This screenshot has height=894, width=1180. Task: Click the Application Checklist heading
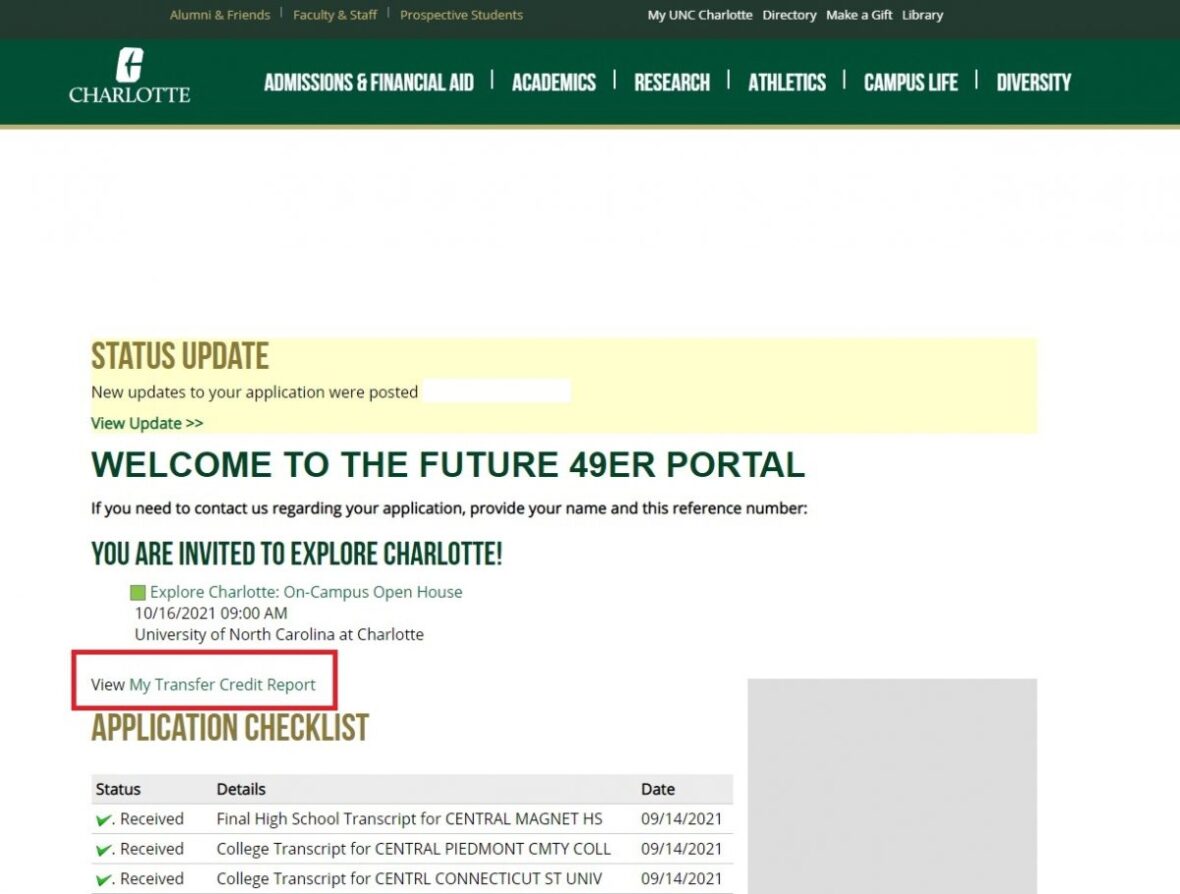(230, 728)
